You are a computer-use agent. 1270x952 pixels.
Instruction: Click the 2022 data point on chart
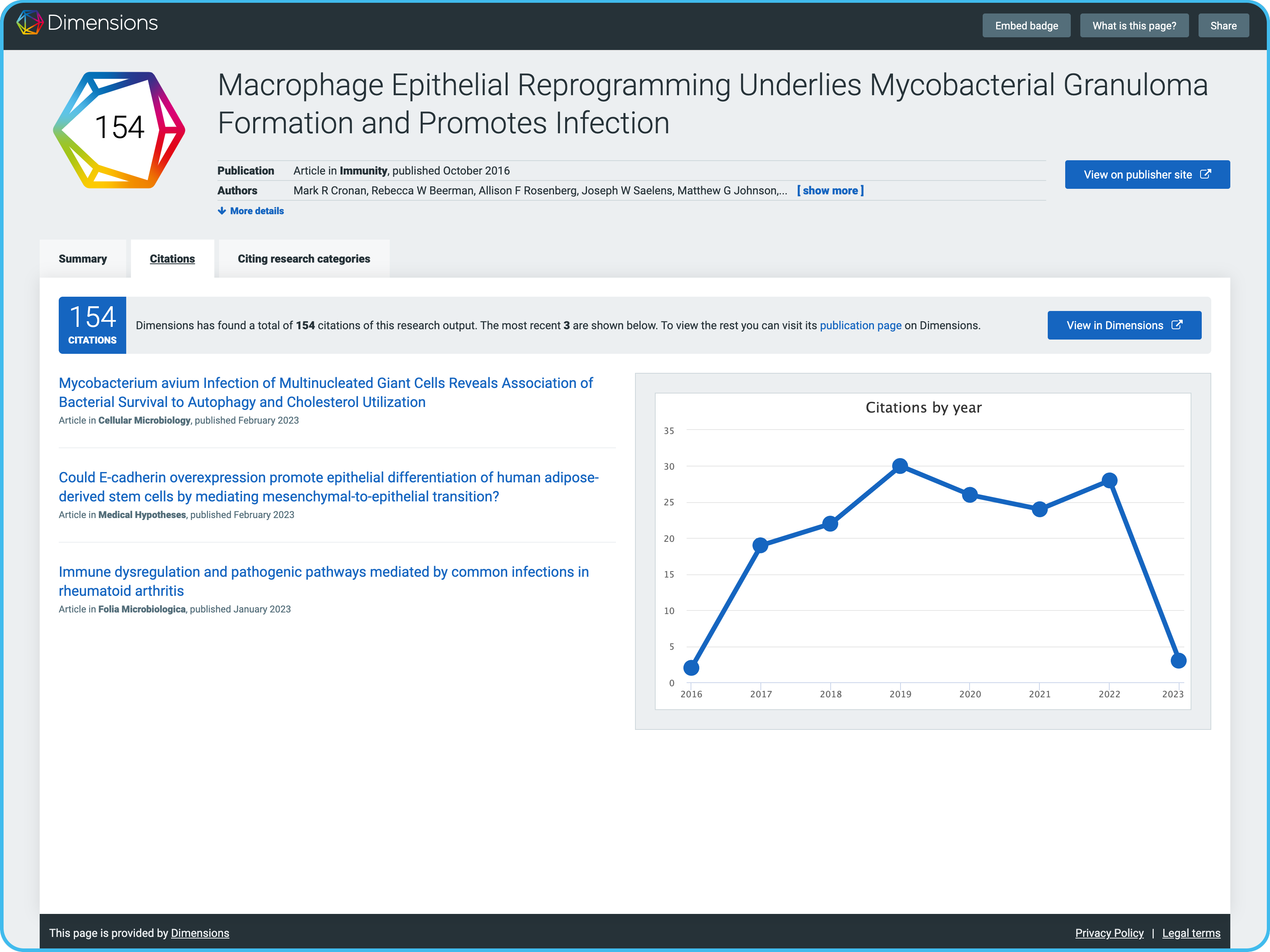[1109, 480]
